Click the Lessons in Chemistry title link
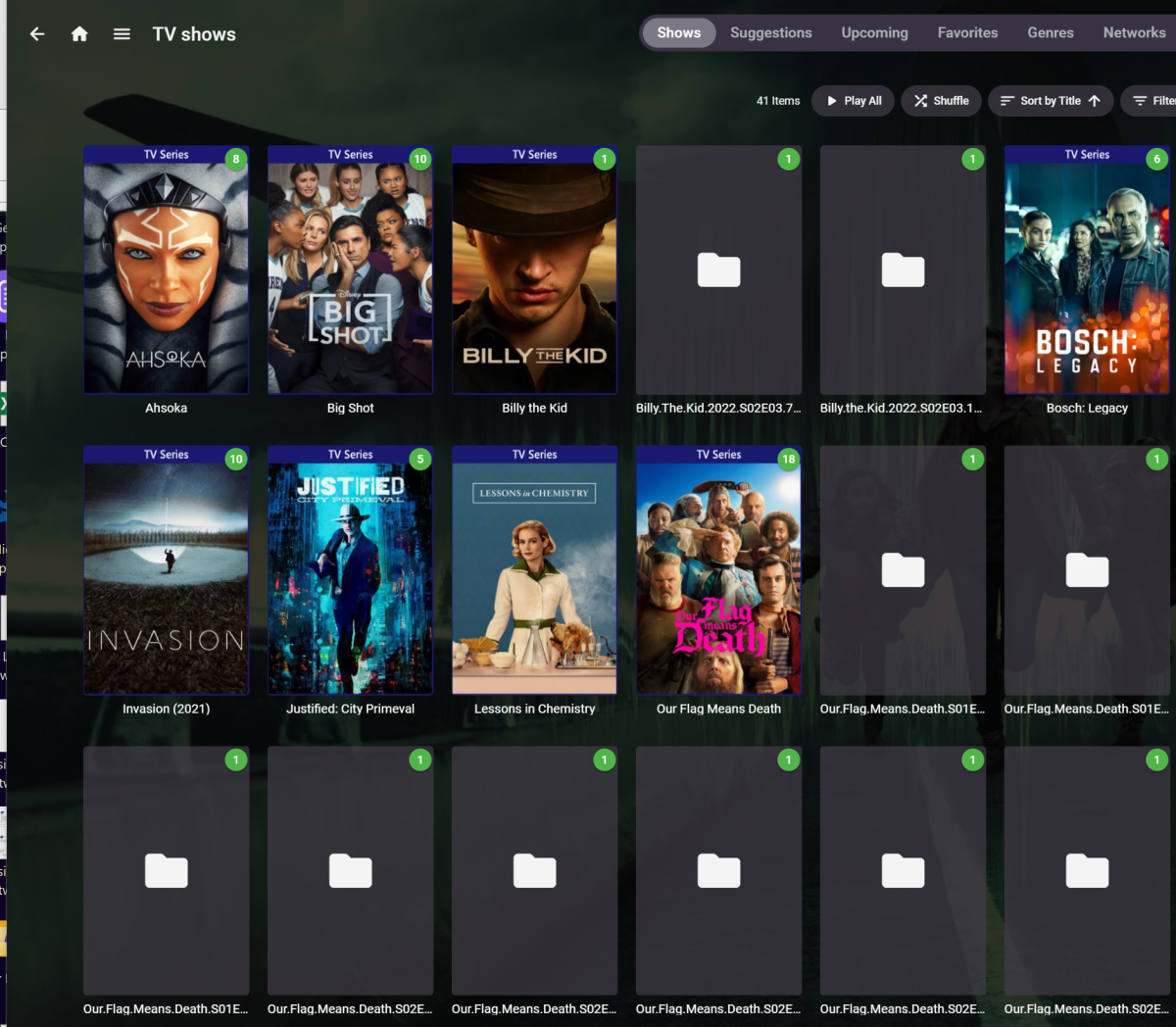The image size is (1176, 1027). coord(534,708)
